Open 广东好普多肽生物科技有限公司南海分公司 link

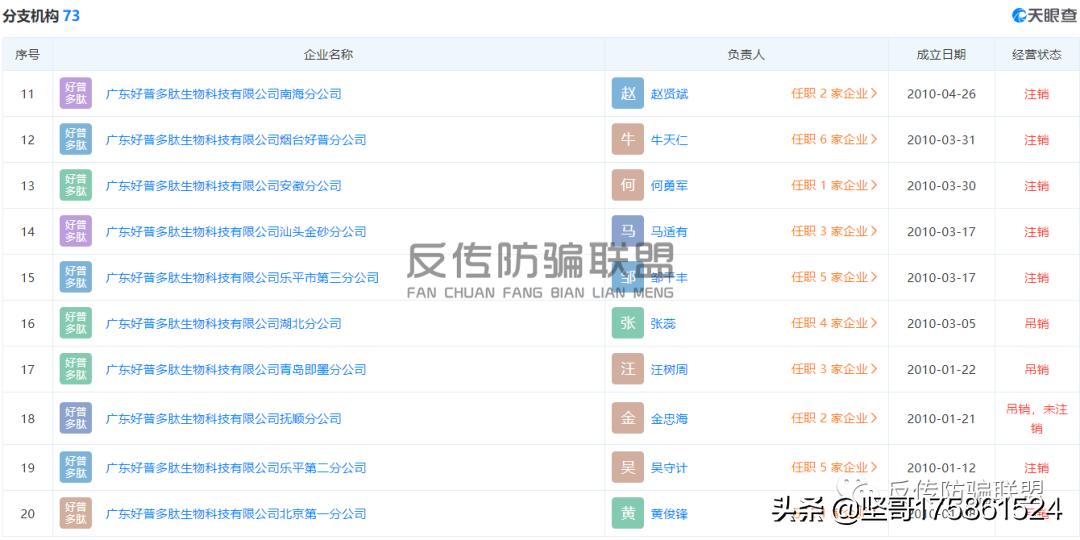click(223, 94)
